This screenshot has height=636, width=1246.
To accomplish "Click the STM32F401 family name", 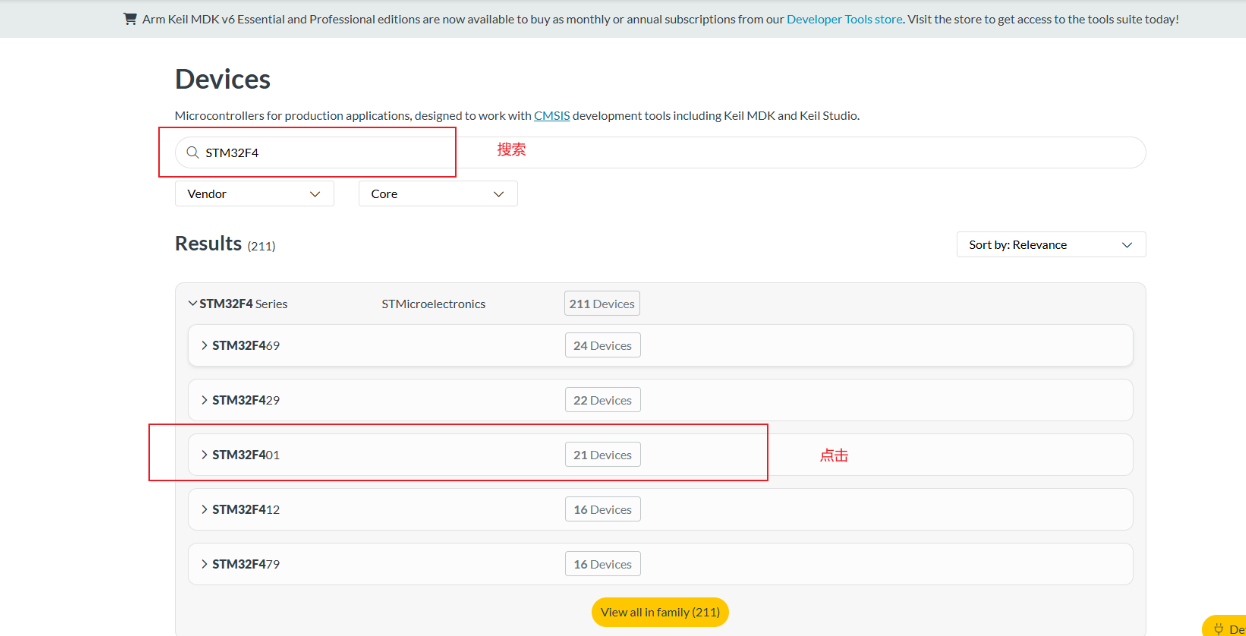I will tap(246, 455).
